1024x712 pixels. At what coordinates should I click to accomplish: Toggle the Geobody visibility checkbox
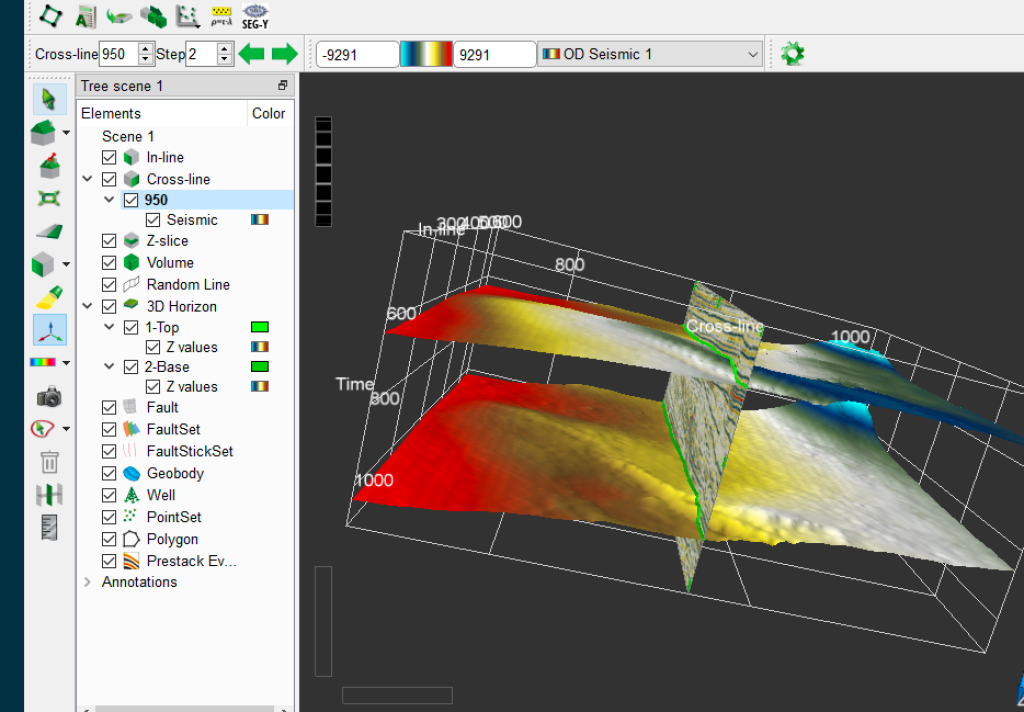(110, 472)
